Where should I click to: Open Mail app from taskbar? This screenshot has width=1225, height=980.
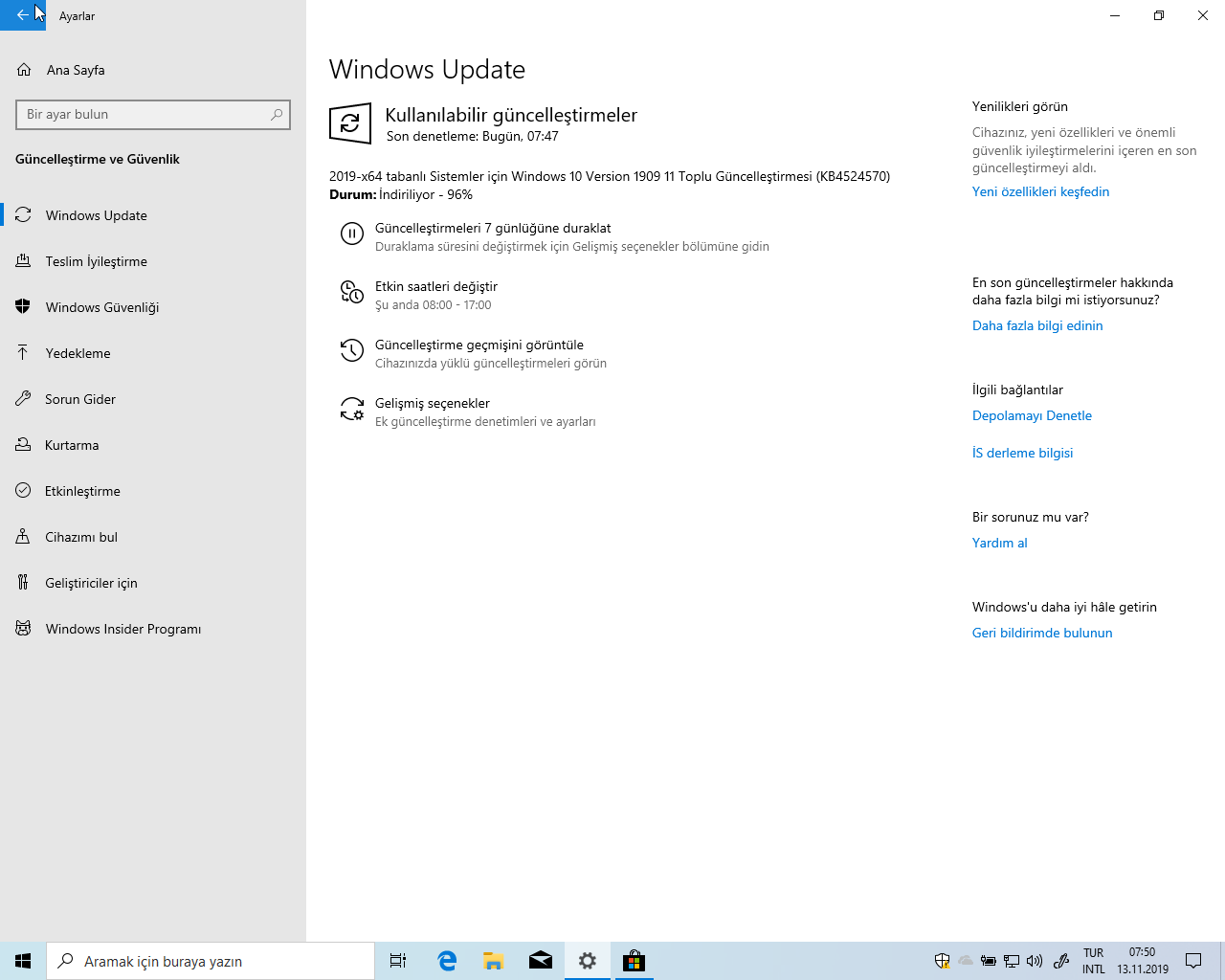point(541,961)
